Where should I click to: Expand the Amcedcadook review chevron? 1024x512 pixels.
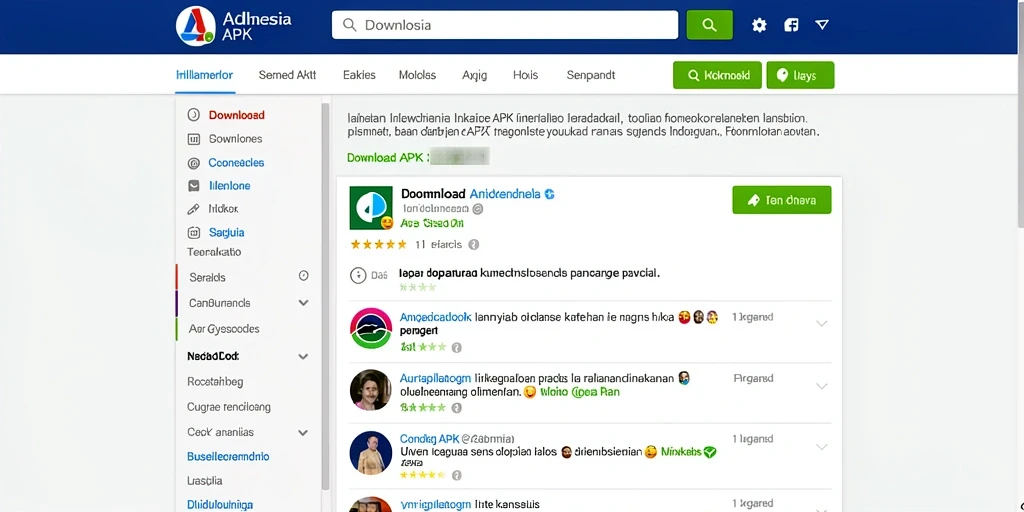point(822,323)
